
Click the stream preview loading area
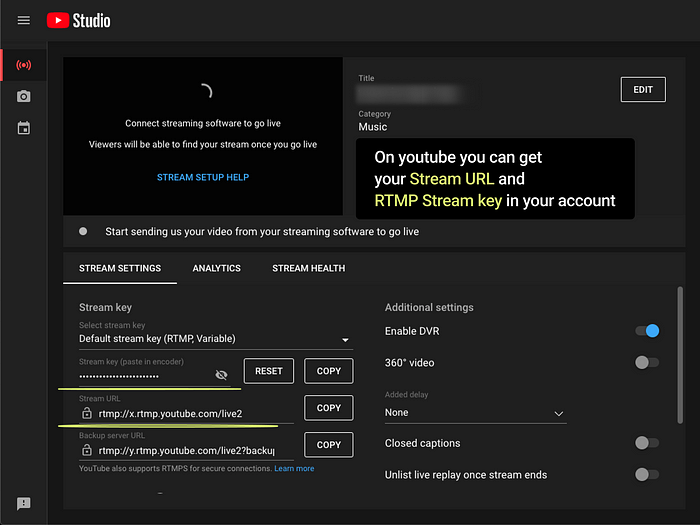(x=203, y=136)
